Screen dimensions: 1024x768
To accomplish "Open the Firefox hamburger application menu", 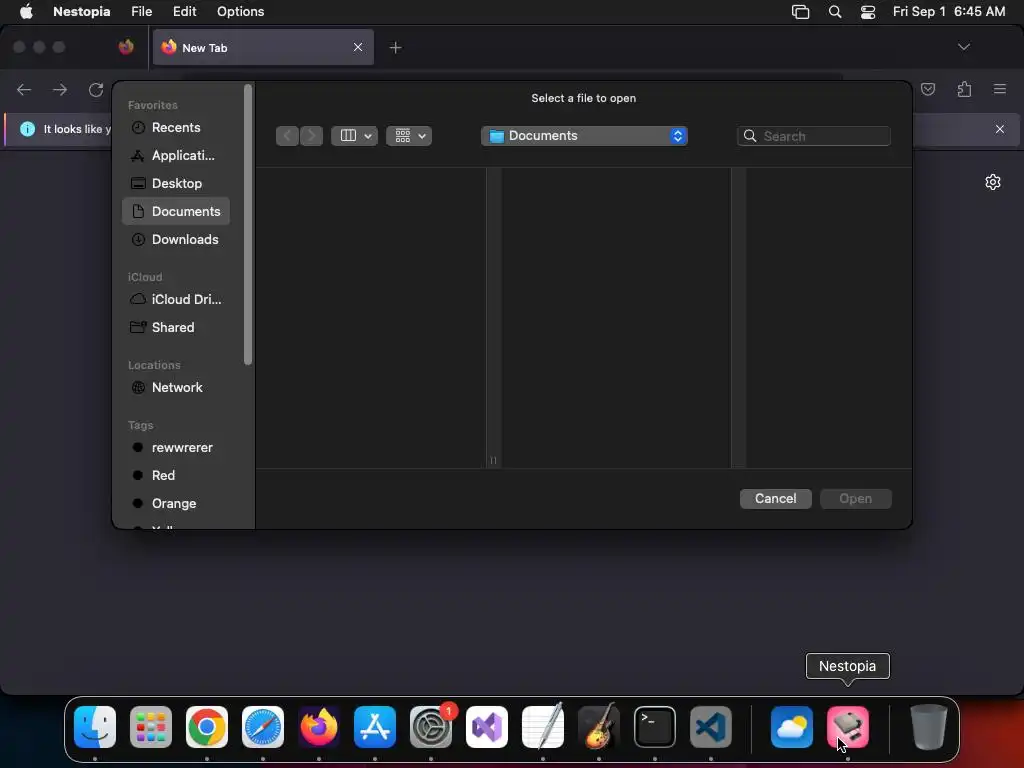I will (1000, 89).
